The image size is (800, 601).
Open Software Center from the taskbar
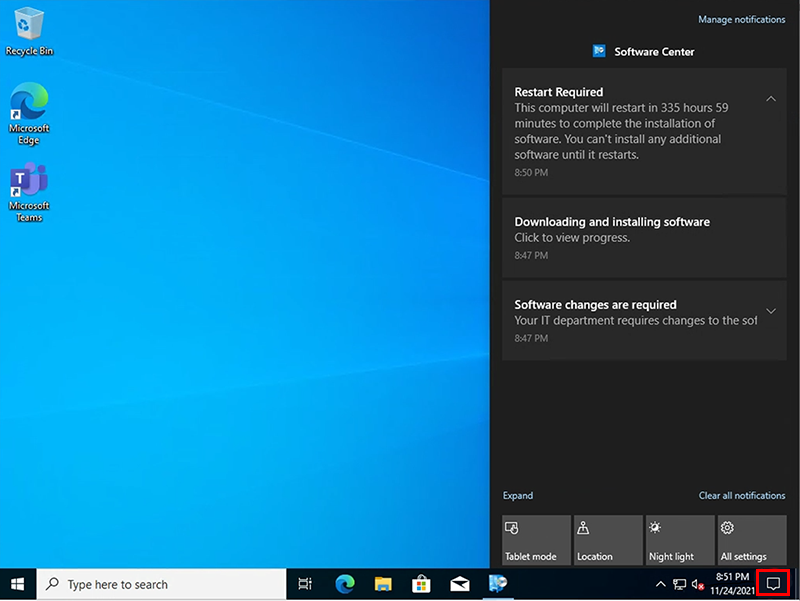click(498, 584)
